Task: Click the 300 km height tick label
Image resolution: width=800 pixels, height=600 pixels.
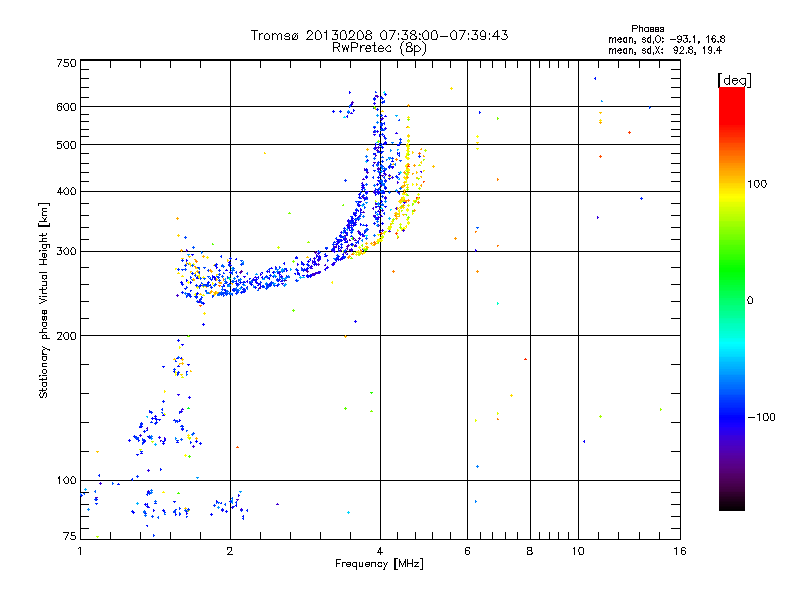Action: [67, 251]
